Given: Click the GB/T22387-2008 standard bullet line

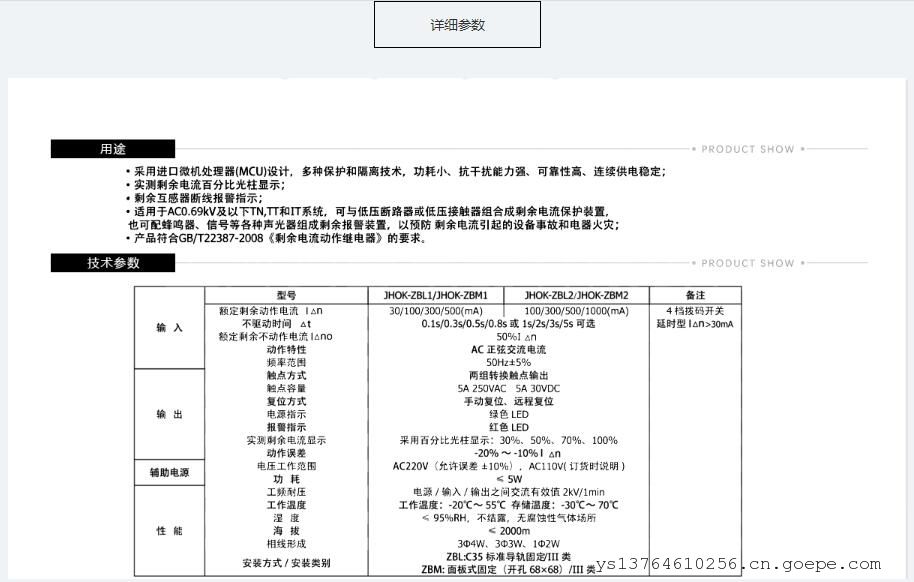Looking at the screenshot, I should tap(280, 238).
